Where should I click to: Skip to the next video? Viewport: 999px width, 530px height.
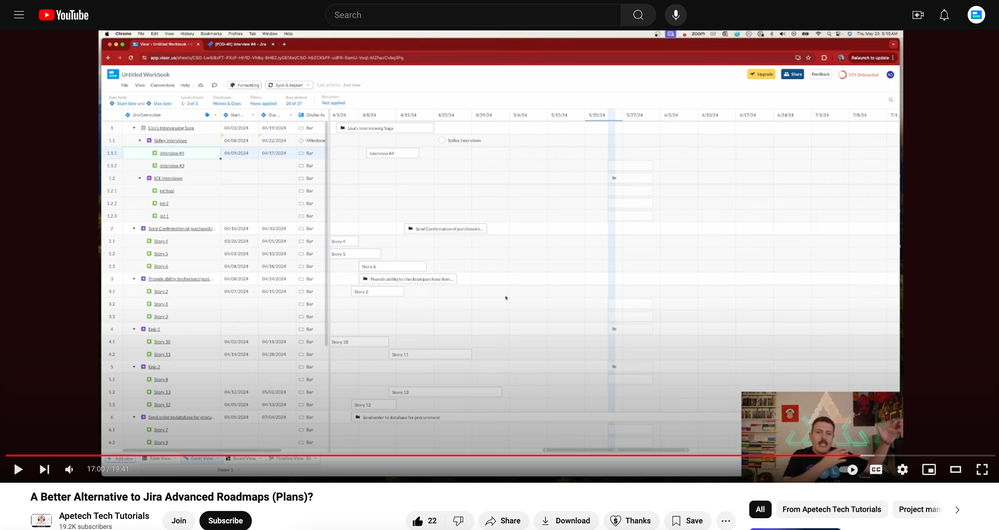click(44, 469)
